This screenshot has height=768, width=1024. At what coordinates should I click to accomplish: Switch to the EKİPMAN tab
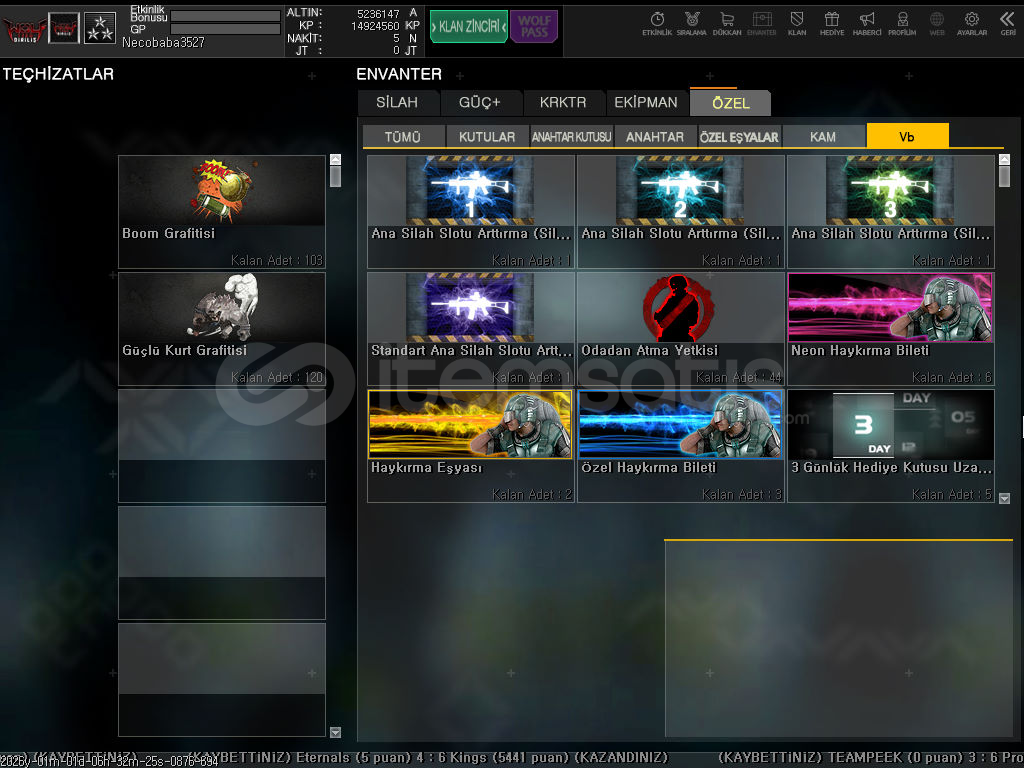tap(646, 103)
